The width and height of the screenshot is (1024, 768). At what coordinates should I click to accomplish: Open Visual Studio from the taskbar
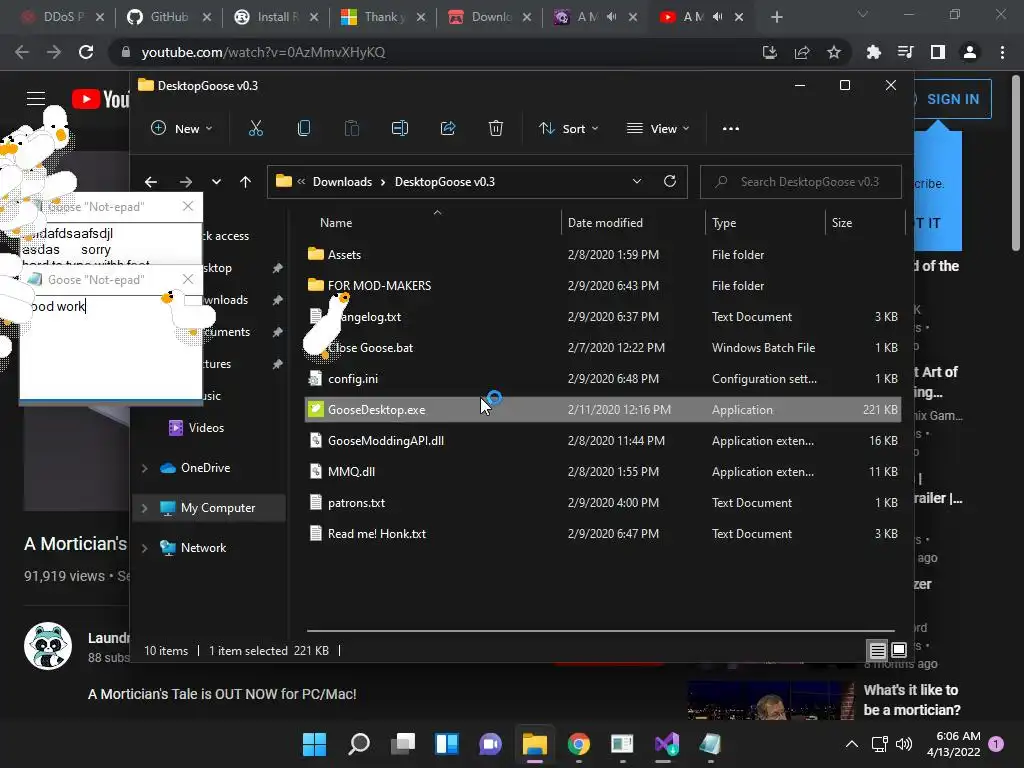tap(667, 744)
